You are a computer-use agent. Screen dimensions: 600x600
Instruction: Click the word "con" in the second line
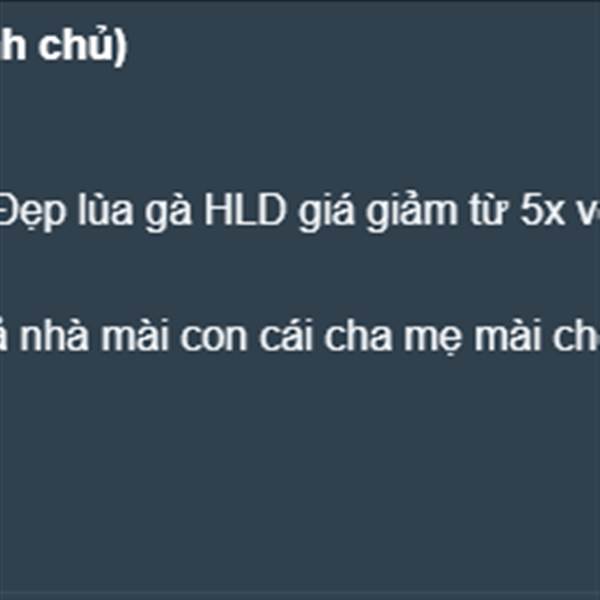coord(214,339)
